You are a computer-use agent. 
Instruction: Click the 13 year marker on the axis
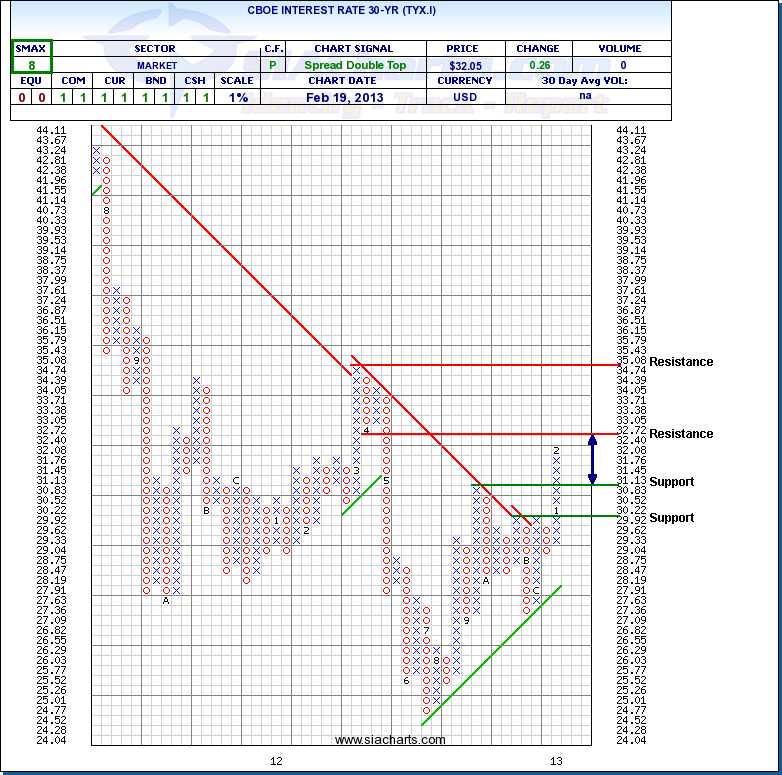click(556, 760)
